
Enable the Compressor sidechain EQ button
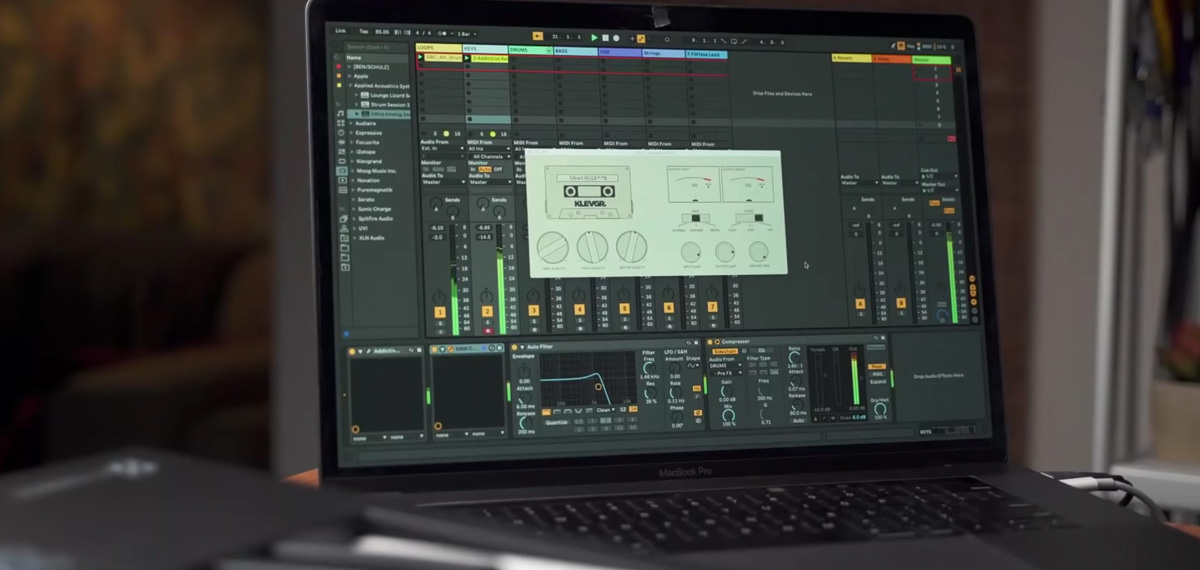coord(762,351)
